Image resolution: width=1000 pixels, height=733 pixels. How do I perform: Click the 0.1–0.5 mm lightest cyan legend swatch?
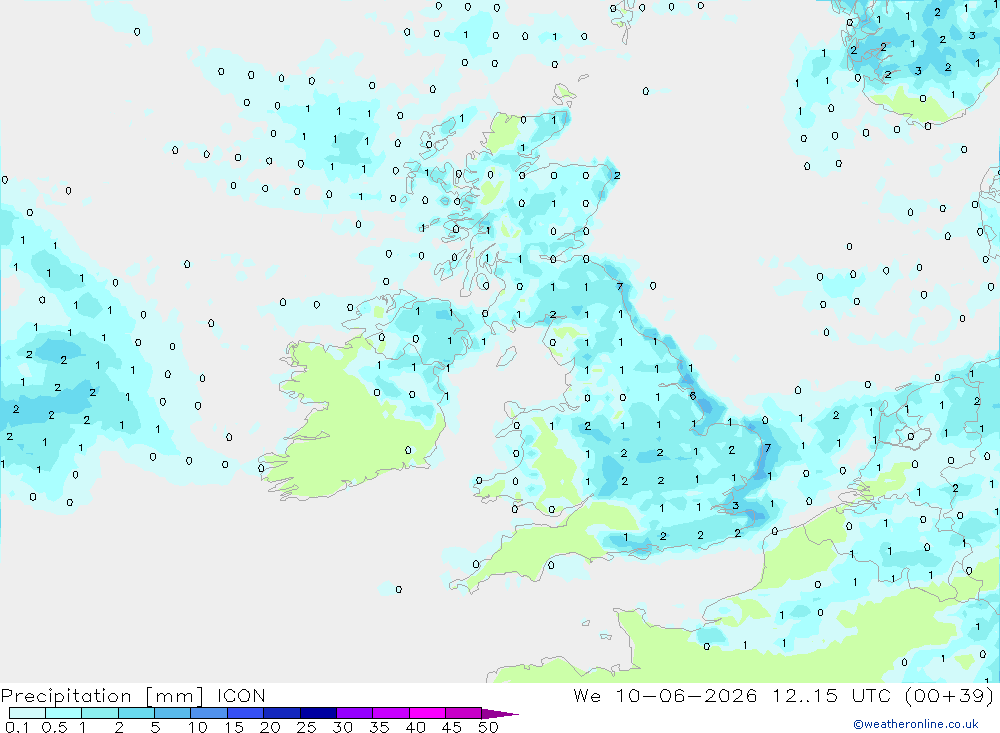coord(27,713)
